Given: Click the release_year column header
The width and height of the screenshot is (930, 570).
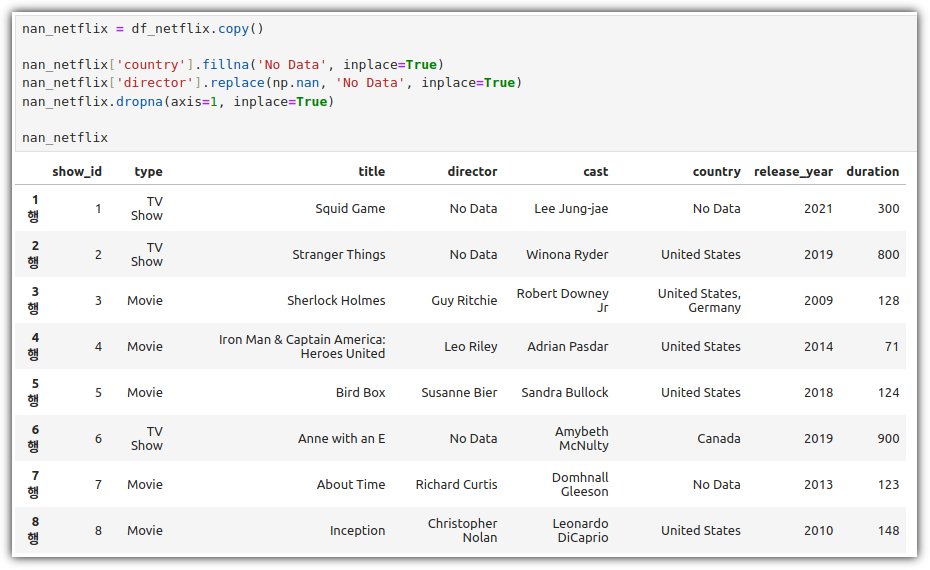Looking at the screenshot, I should click(x=794, y=171).
